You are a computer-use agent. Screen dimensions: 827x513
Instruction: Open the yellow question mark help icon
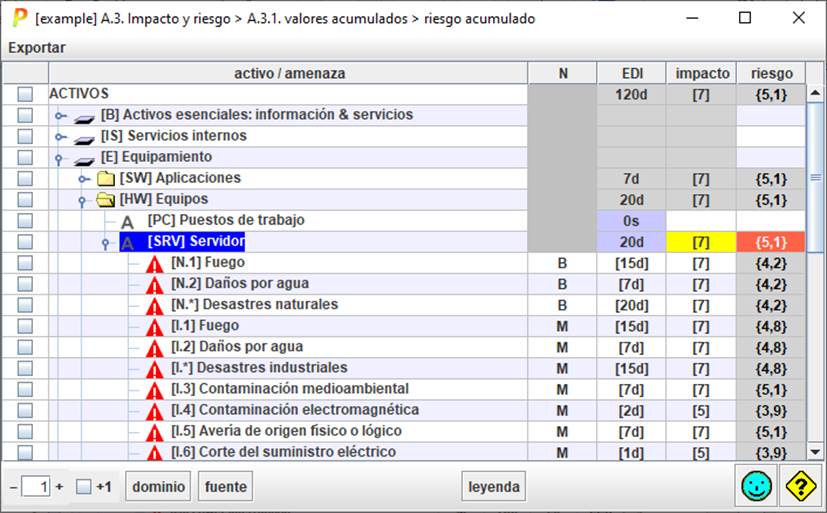point(801,486)
